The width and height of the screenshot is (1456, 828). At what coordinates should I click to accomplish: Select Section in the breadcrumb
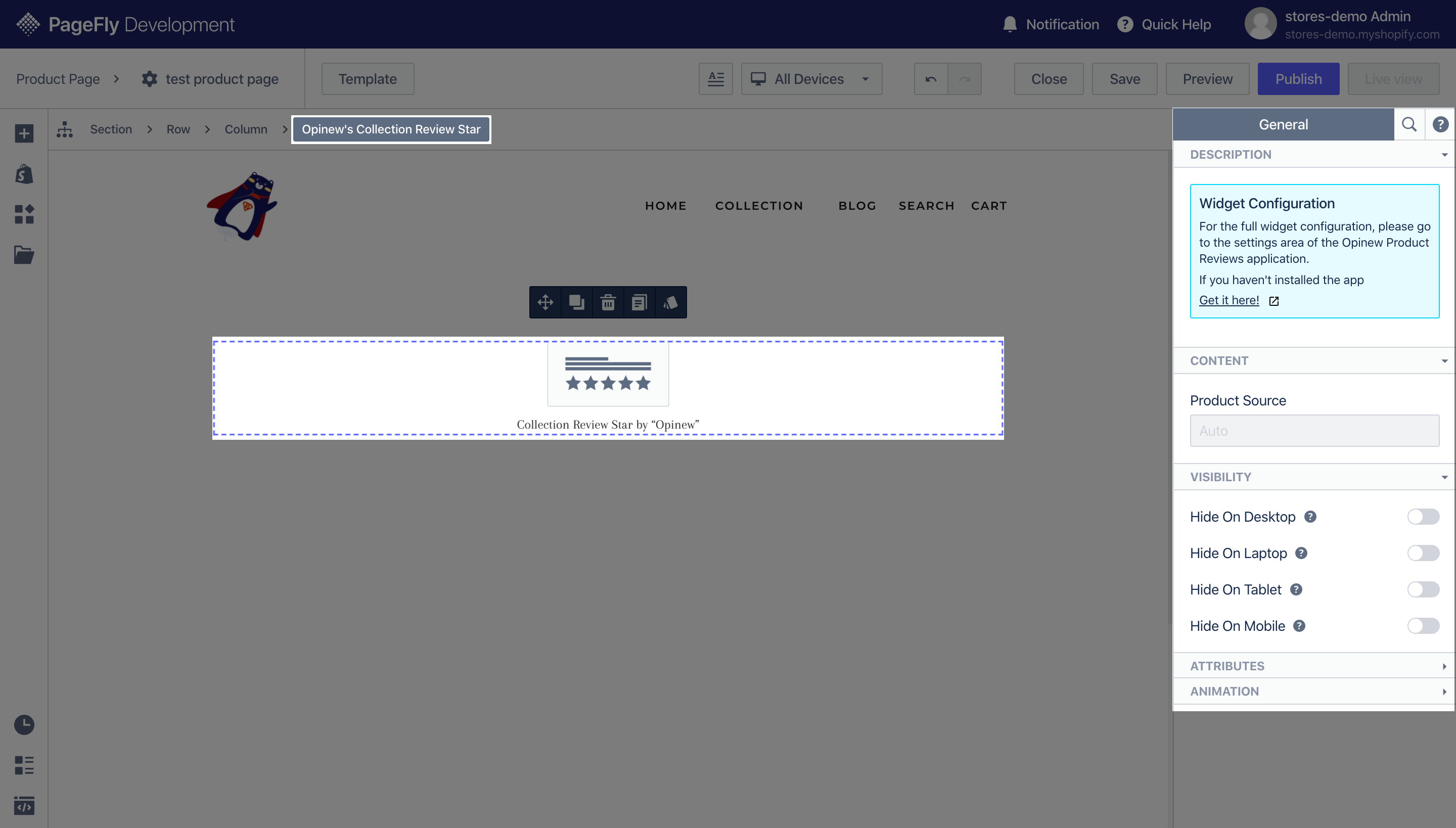(x=111, y=129)
